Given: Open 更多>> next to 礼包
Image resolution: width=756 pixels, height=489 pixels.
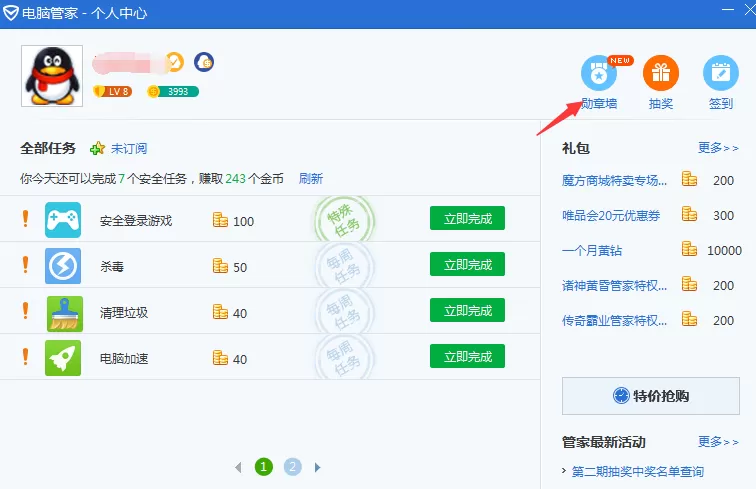Looking at the screenshot, I should click(x=718, y=148).
